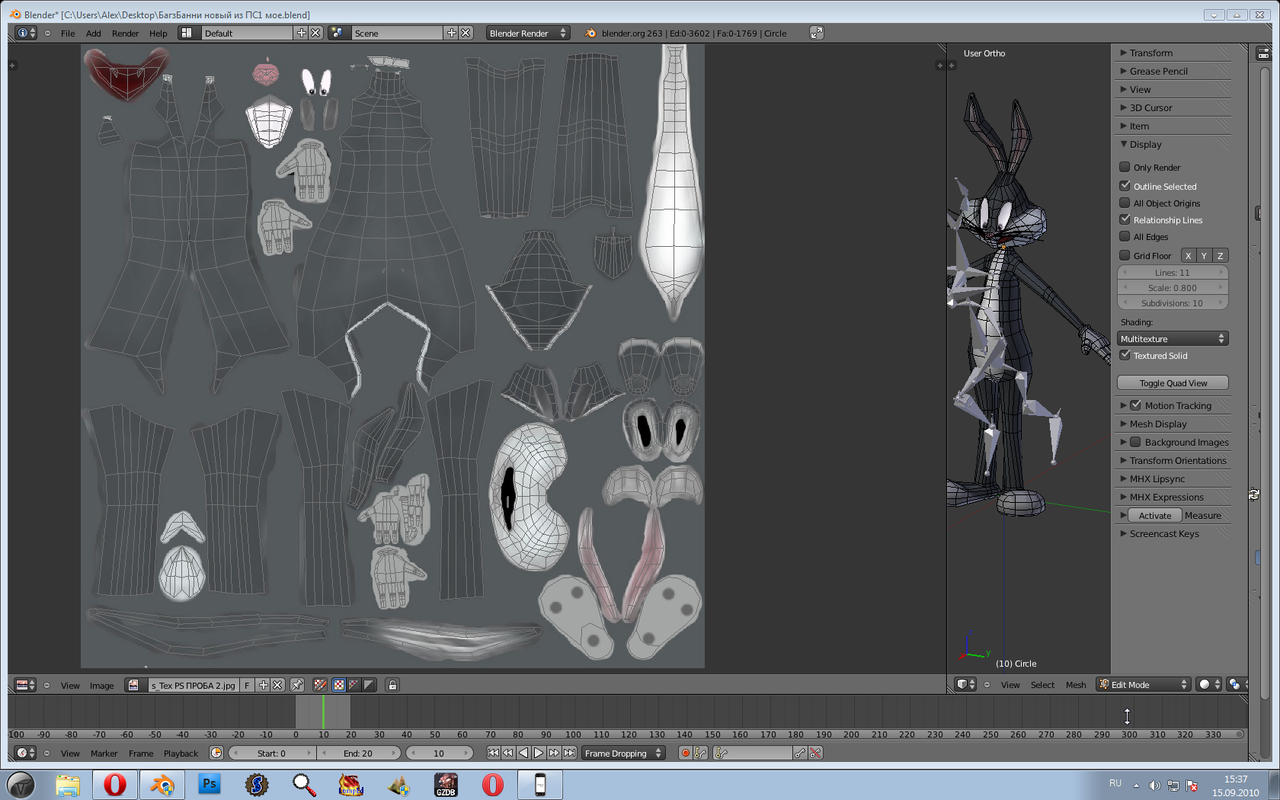Toggle the Motion Tracking checkbox

1136,405
